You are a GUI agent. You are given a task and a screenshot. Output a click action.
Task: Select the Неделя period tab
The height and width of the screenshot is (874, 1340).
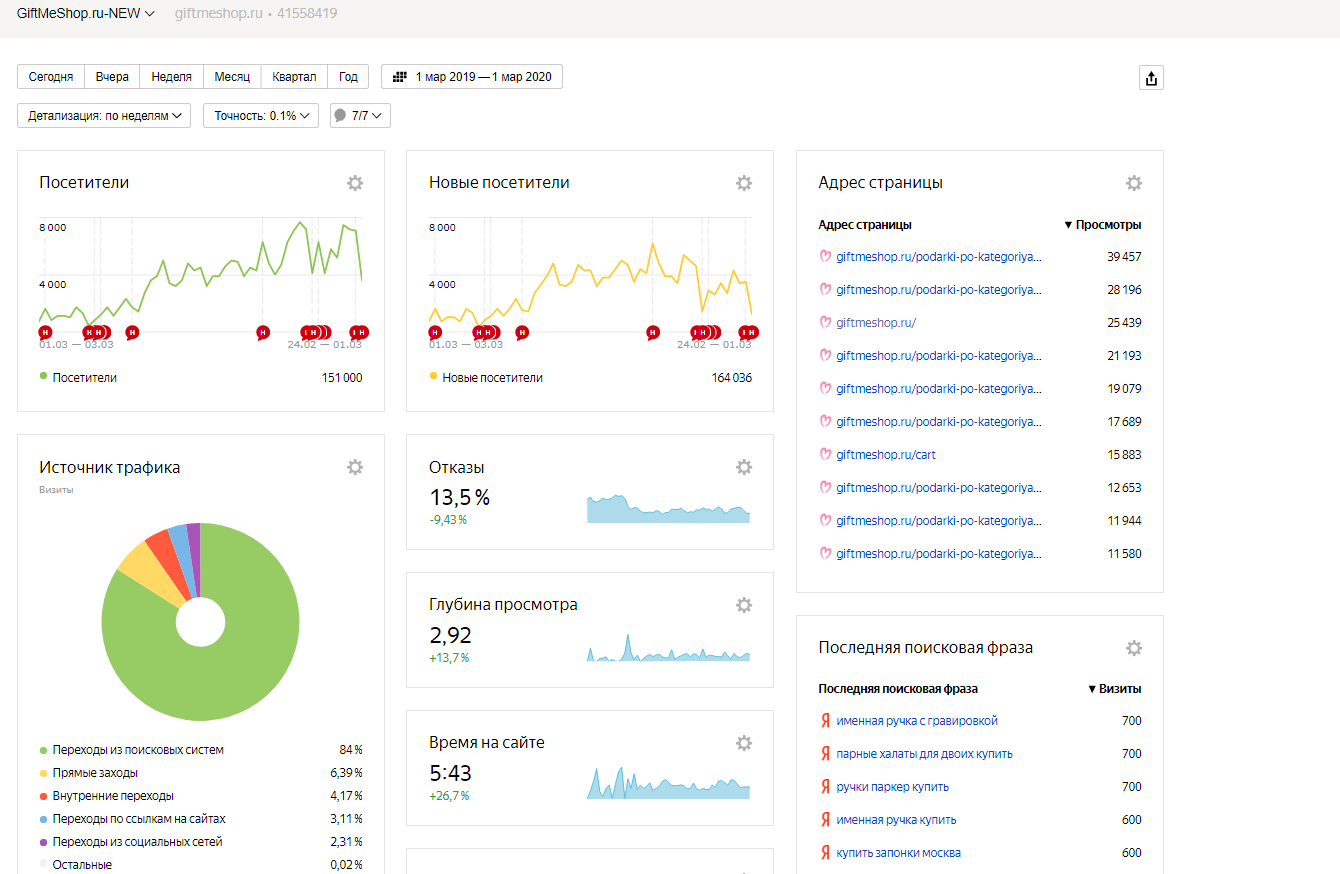click(x=172, y=77)
